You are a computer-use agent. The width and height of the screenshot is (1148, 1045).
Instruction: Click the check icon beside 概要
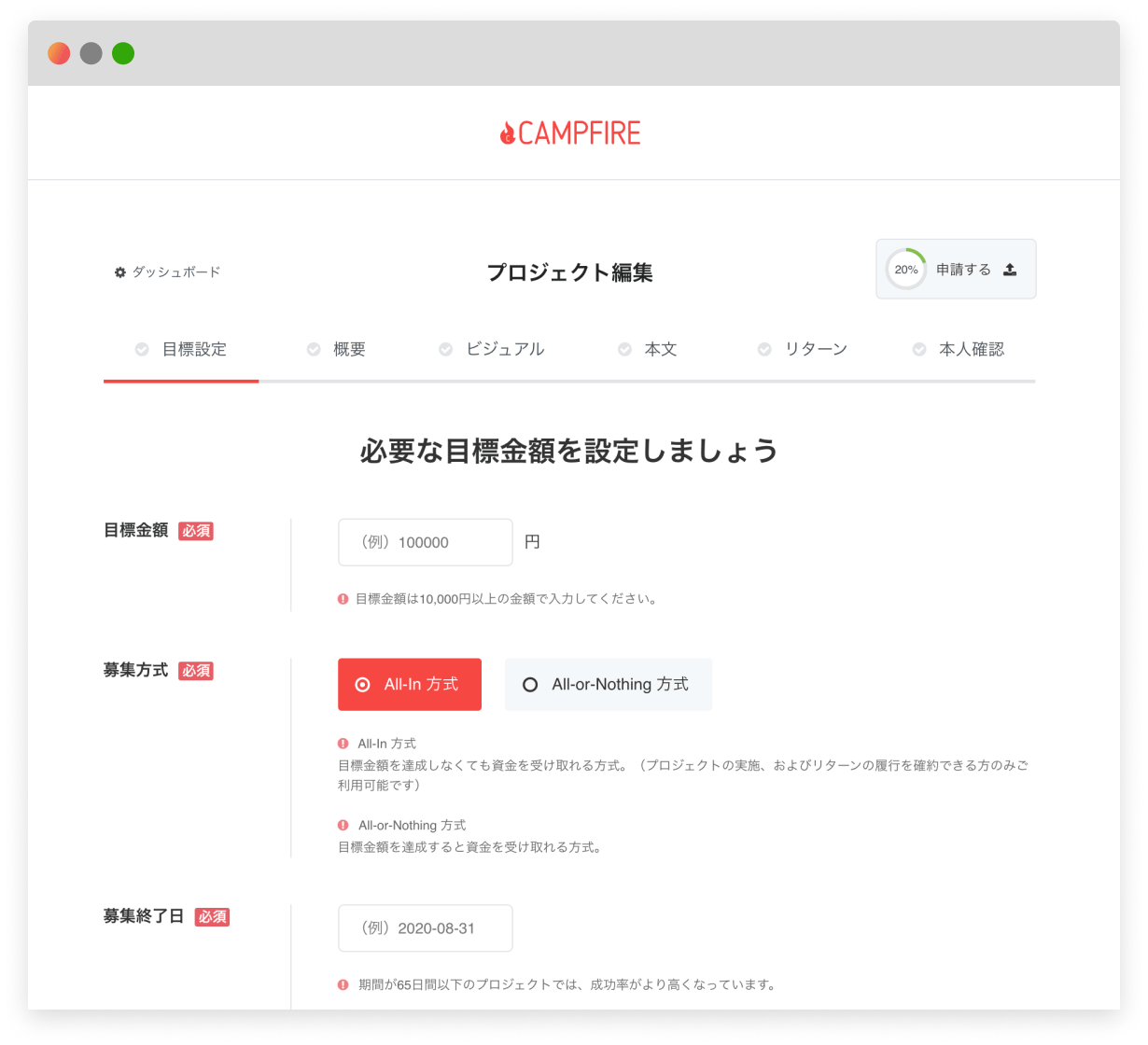click(x=314, y=350)
